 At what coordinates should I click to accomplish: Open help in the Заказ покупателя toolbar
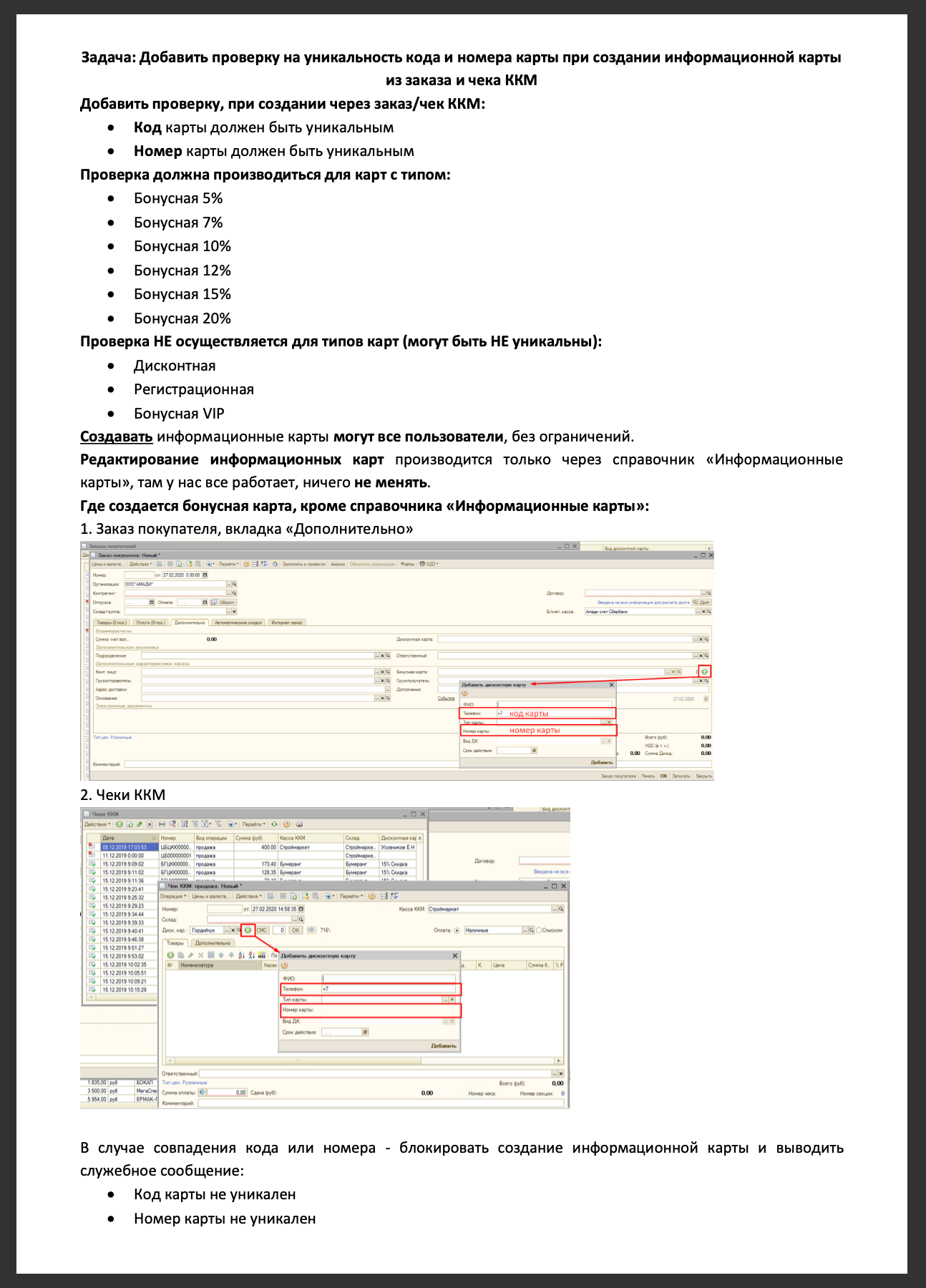(x=246, y=564)
